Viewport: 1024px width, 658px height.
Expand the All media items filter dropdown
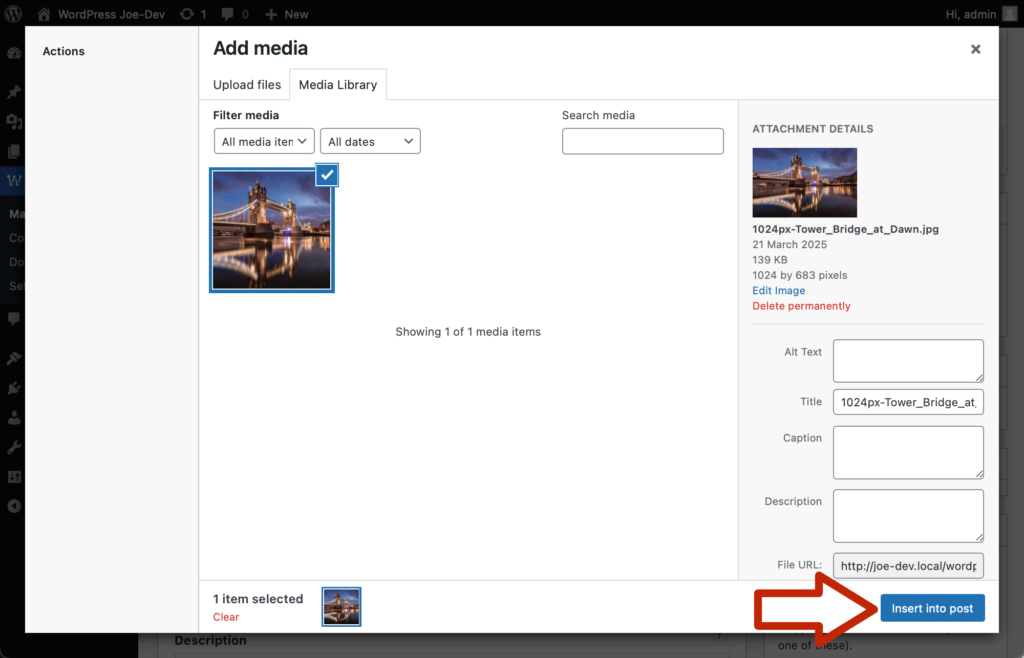pos(264,142)
